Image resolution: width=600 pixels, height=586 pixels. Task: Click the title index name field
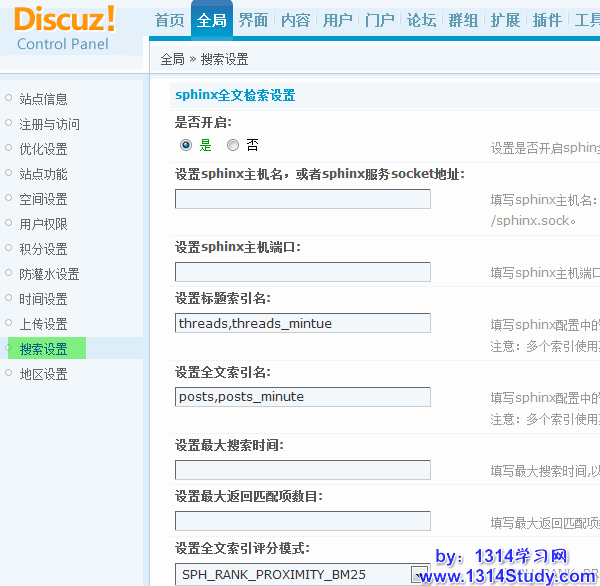tap(302, 323)
